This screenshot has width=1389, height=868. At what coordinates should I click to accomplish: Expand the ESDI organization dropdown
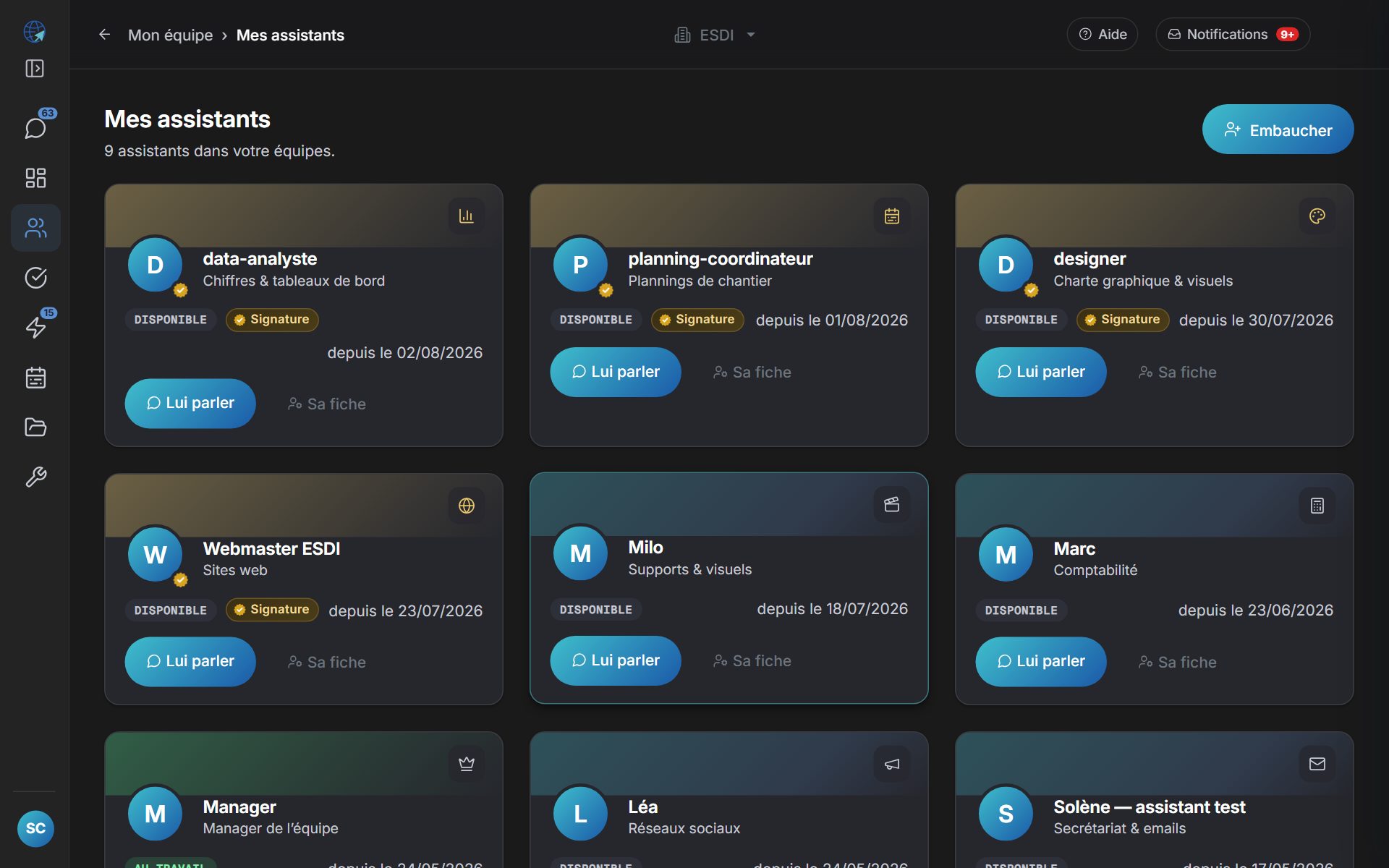[715, 35]
